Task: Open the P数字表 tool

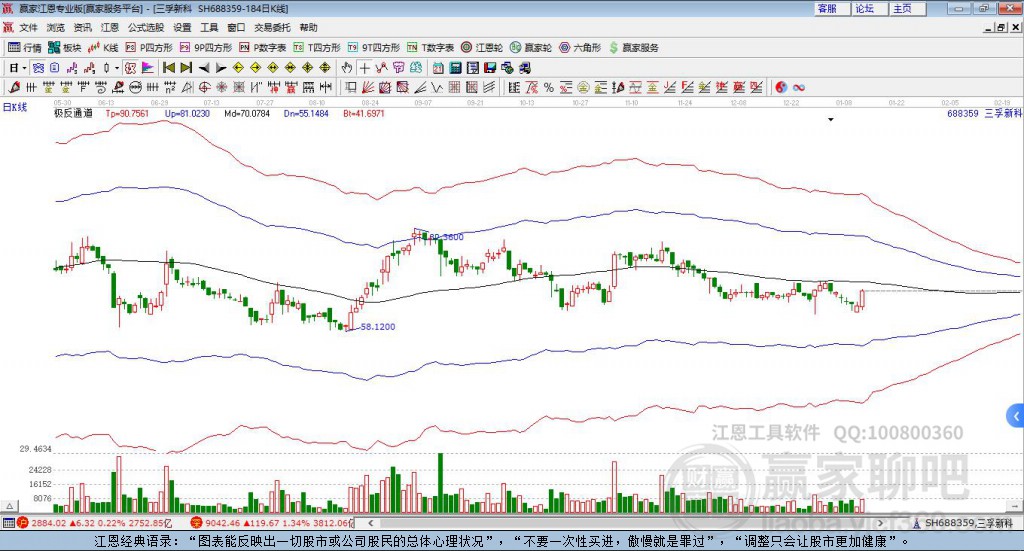Action: (263, 48)
